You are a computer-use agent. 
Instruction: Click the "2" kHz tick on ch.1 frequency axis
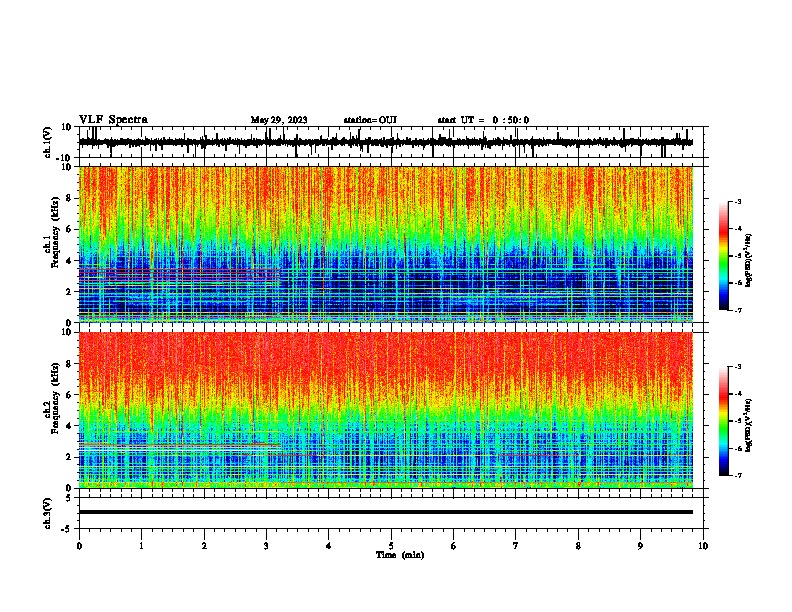69,291
